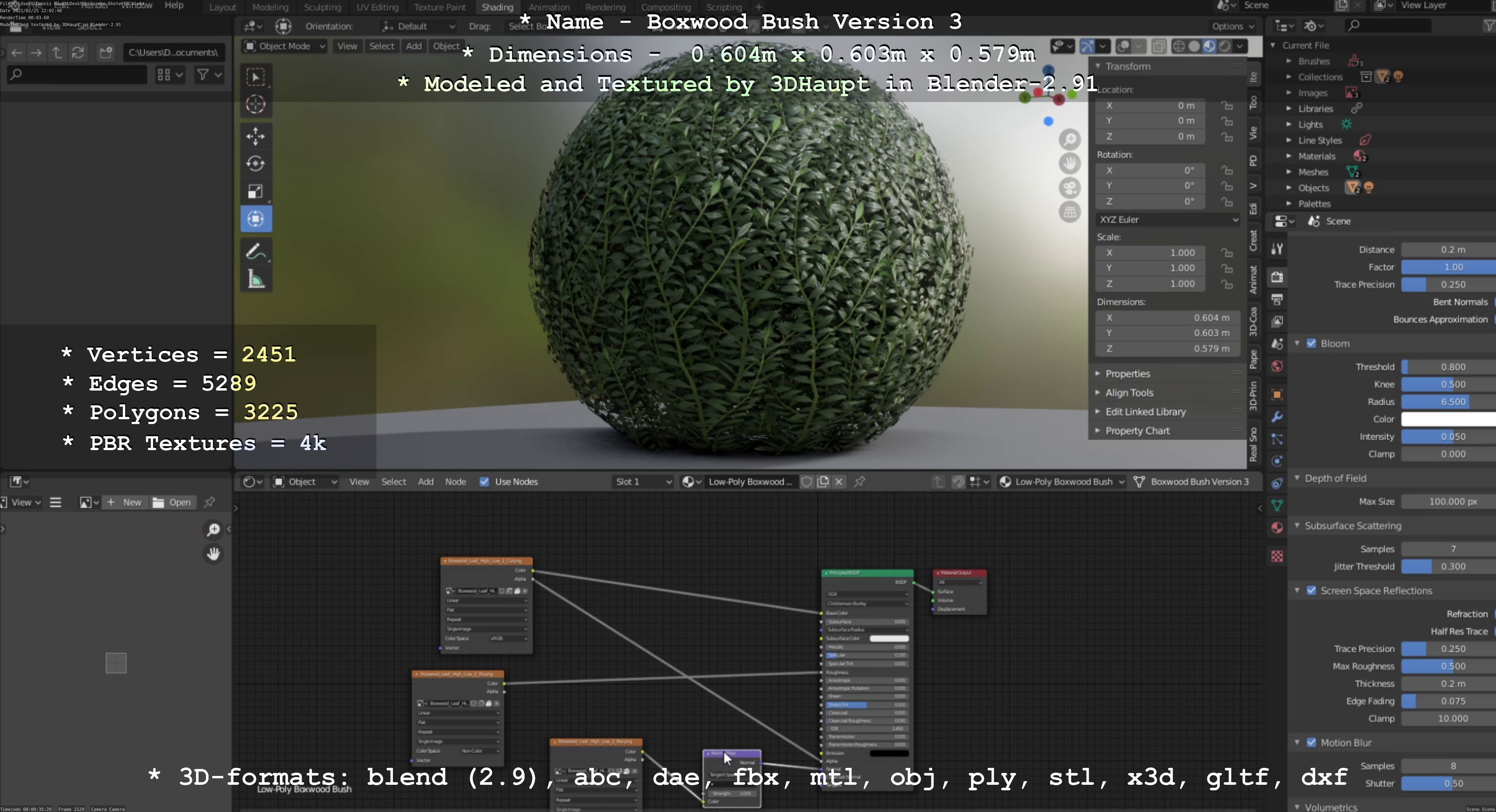Toggle wireframe viewport shading mode
Image resolution: width=1496 pixels, height=812 pixels.
click(x=1179, y=46)
